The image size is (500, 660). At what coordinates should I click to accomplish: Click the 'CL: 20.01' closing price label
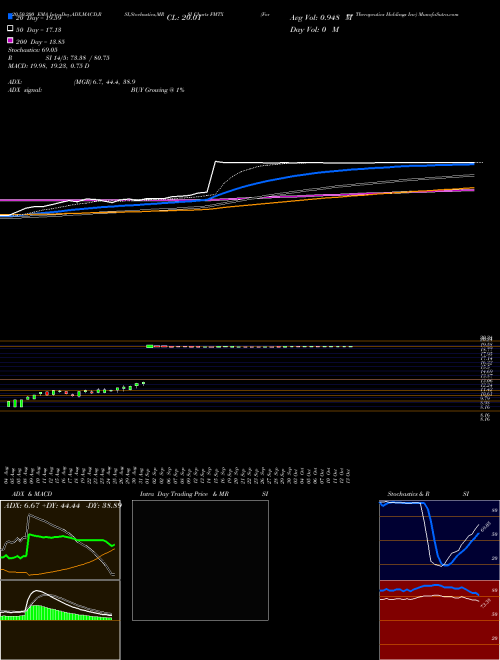184,18
